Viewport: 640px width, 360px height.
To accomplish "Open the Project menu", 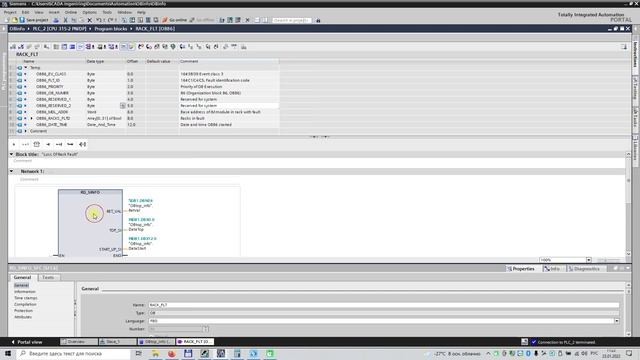I will pyautogui.click(x=10, y=12).
